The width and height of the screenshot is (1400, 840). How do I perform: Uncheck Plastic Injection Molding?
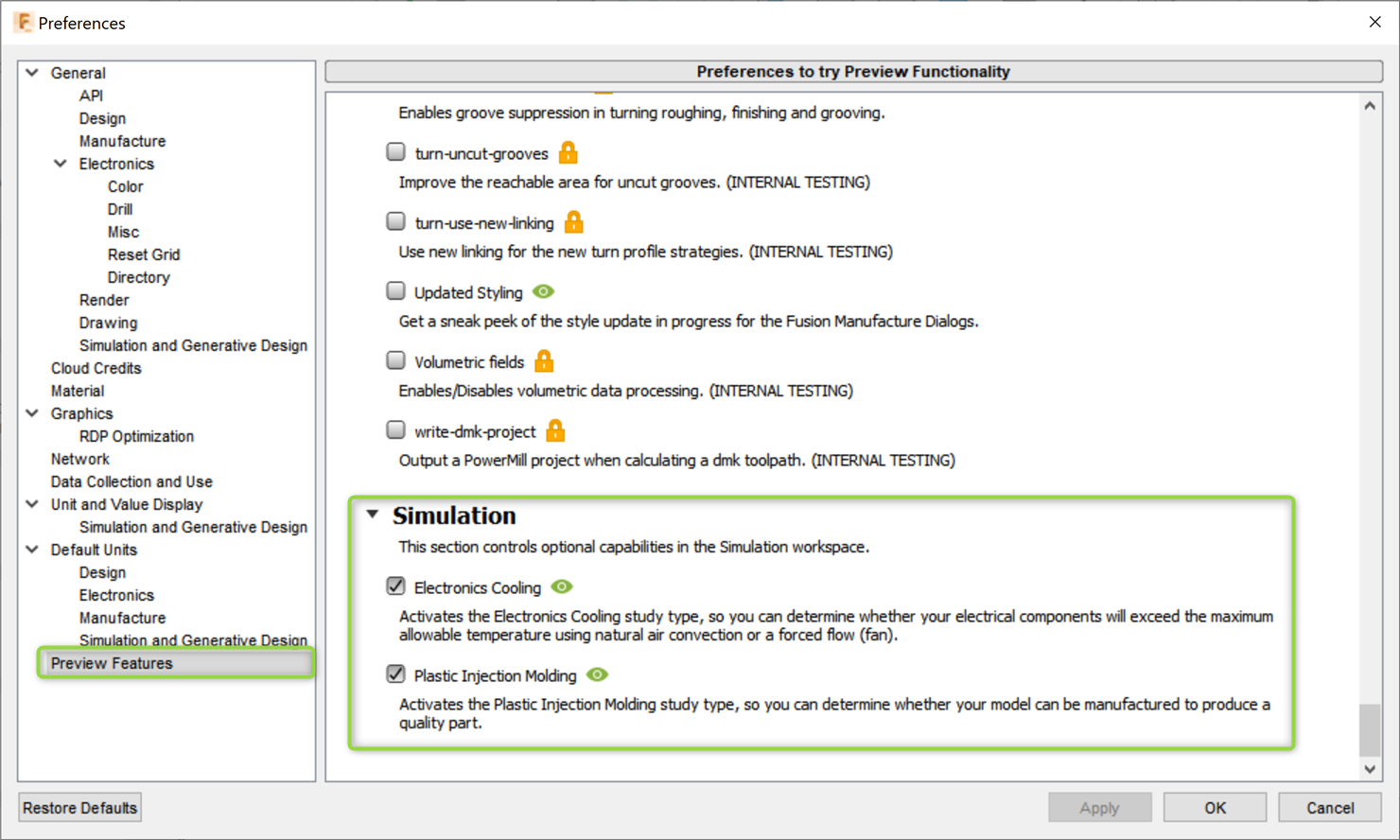(395, 674)
